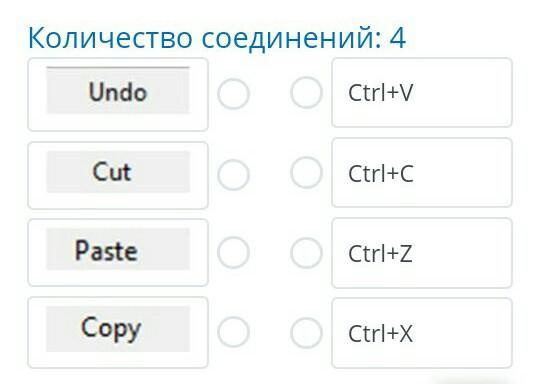The width and height of the screenshot is (540, 384).
Task: Select the connector circle next to Paste
Action: tap(233, 252)
